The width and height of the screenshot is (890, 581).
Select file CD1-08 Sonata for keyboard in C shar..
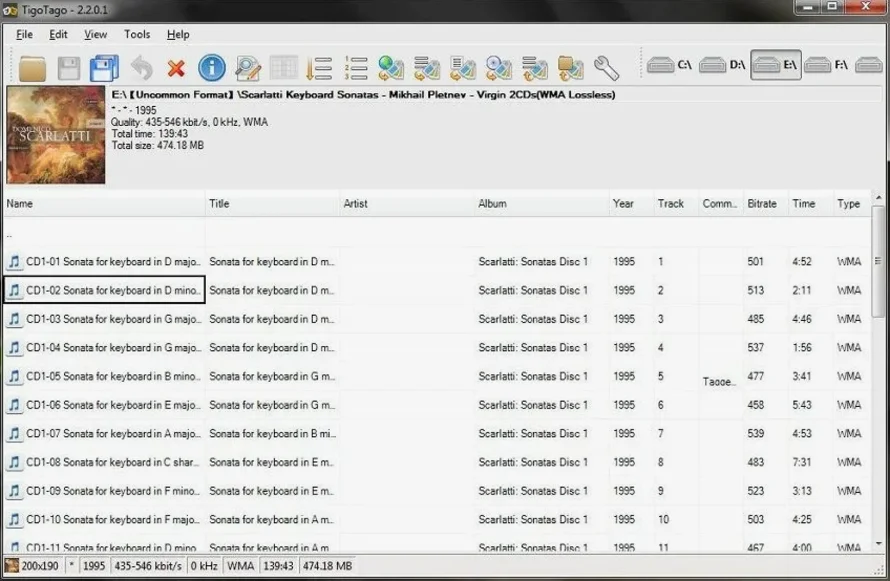[104, 462]
